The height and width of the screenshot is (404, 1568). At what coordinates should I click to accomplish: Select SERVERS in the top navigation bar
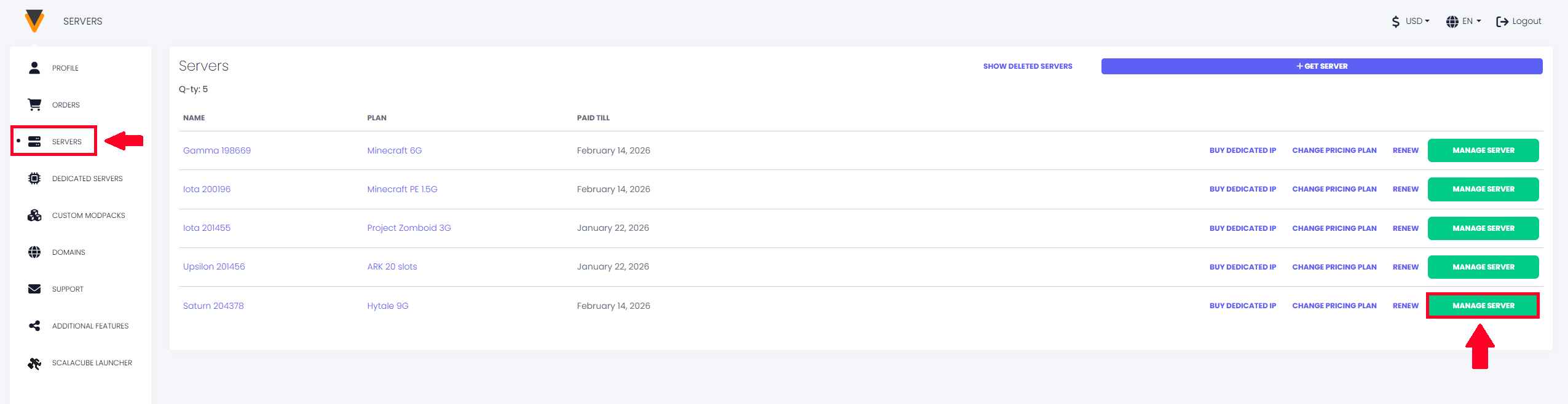(x=83, y=20)
